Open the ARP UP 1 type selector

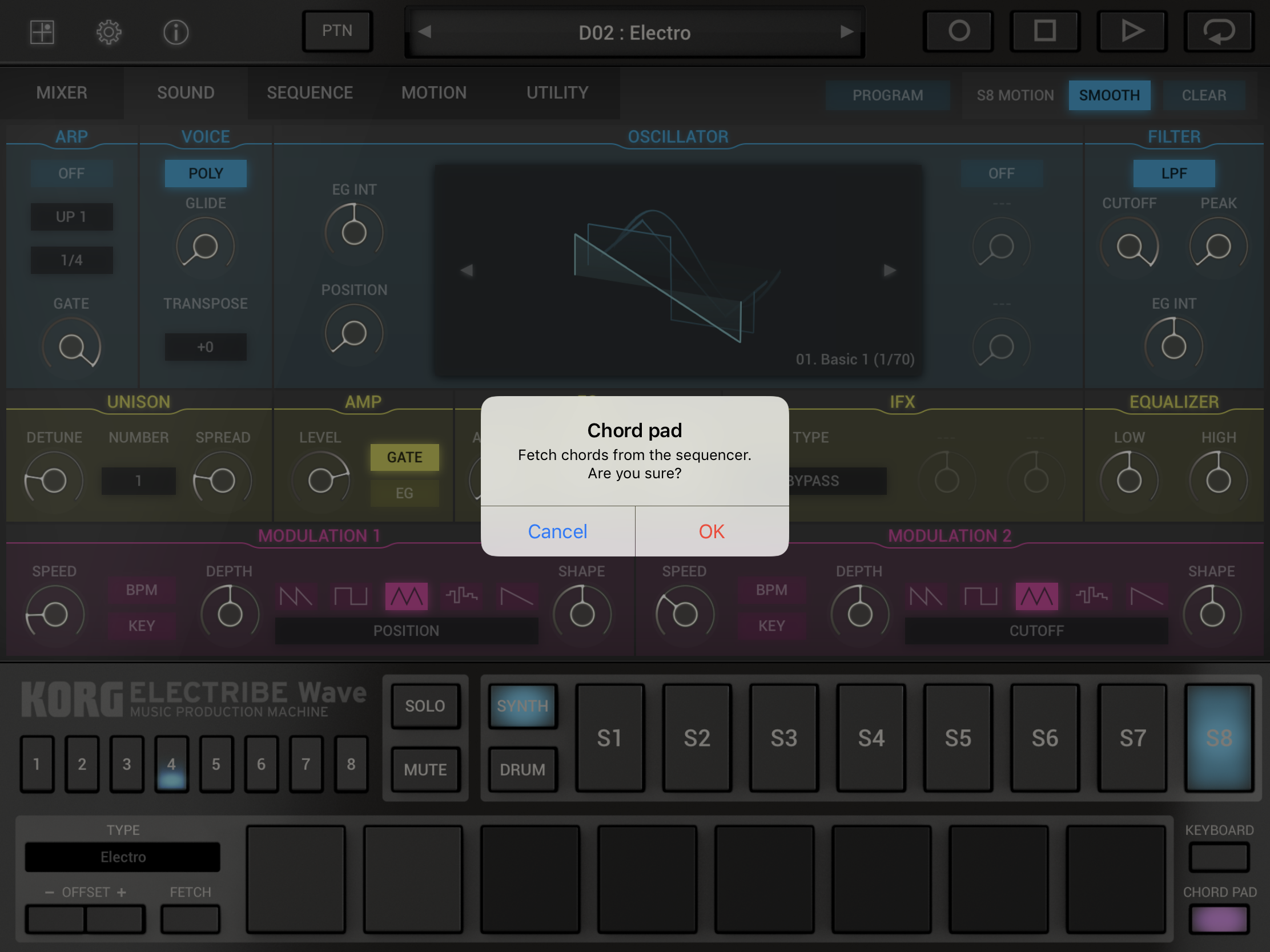(71, 217)
